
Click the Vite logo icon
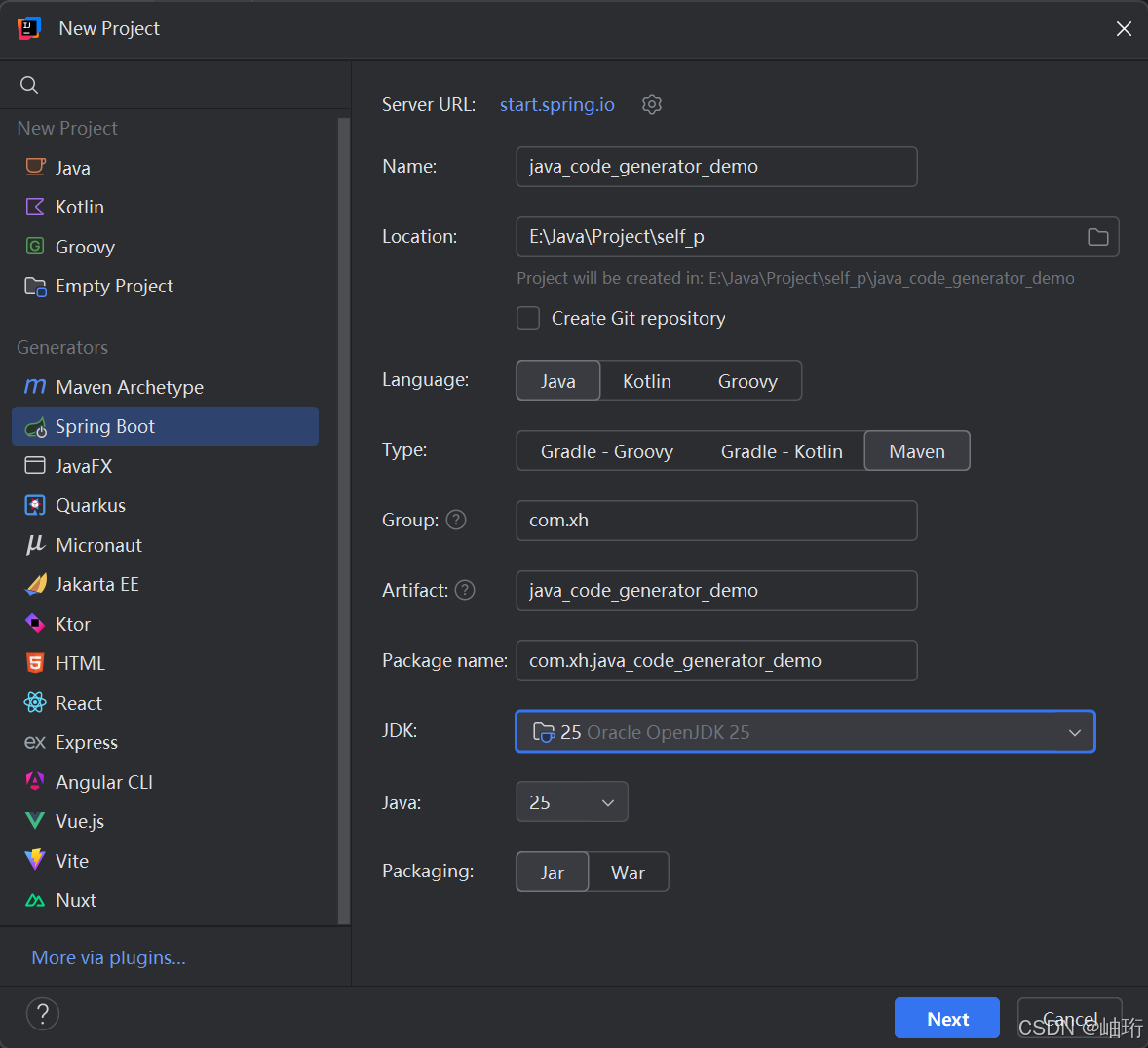click(35, 860)
